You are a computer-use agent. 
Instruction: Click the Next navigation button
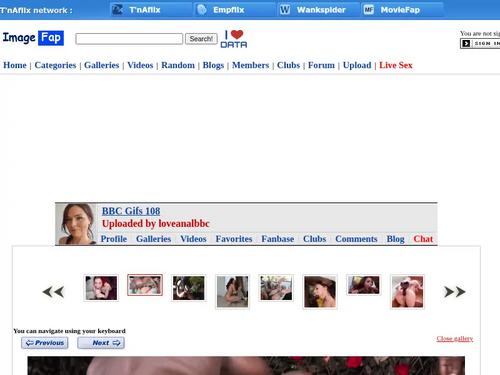pos(101,343)
